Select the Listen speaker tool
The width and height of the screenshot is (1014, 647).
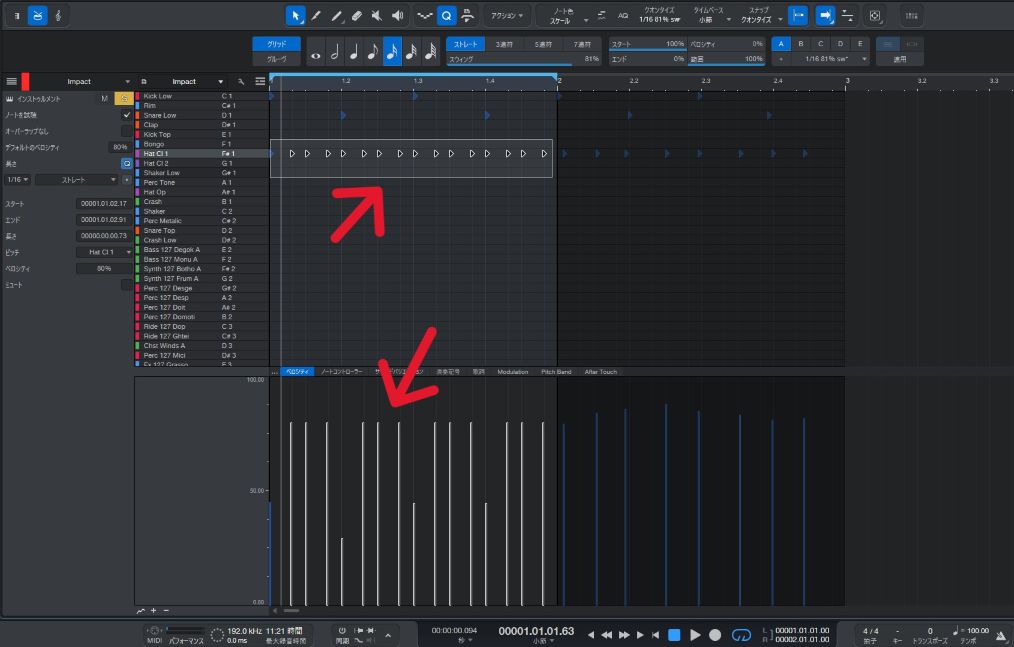pyautogui.click(x=398, y=16)
